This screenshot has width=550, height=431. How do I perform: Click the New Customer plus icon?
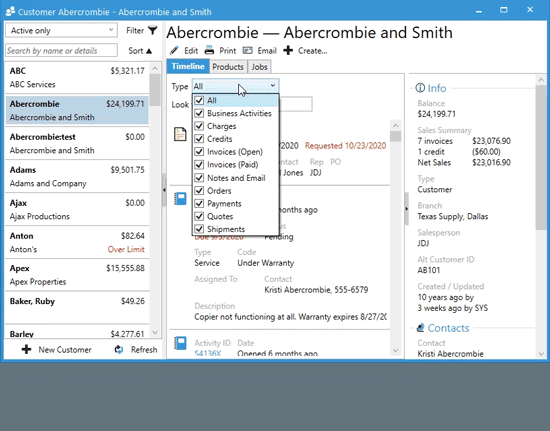[x=26, y=349]
